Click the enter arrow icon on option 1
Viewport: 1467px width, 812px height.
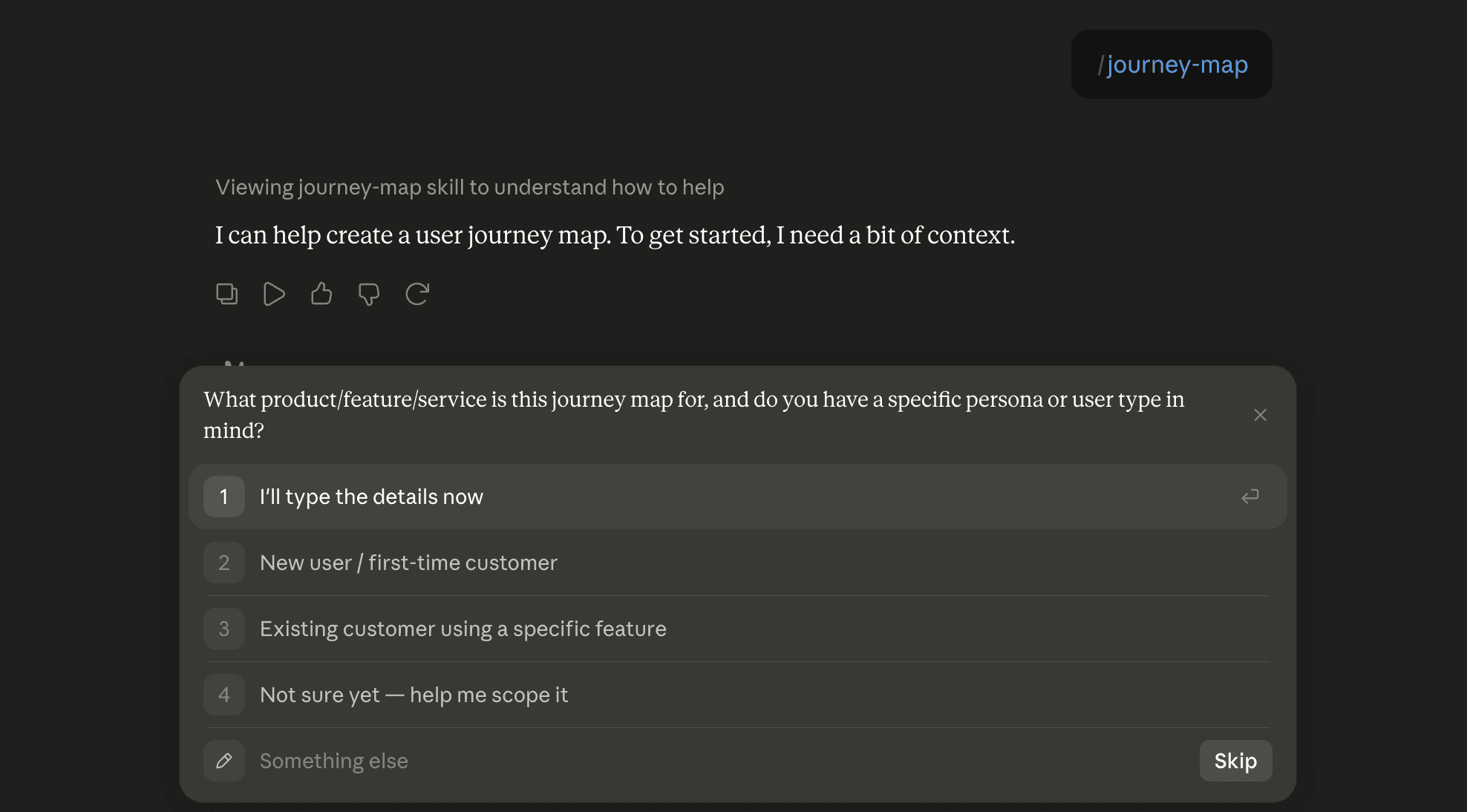tap(1250, 496)
